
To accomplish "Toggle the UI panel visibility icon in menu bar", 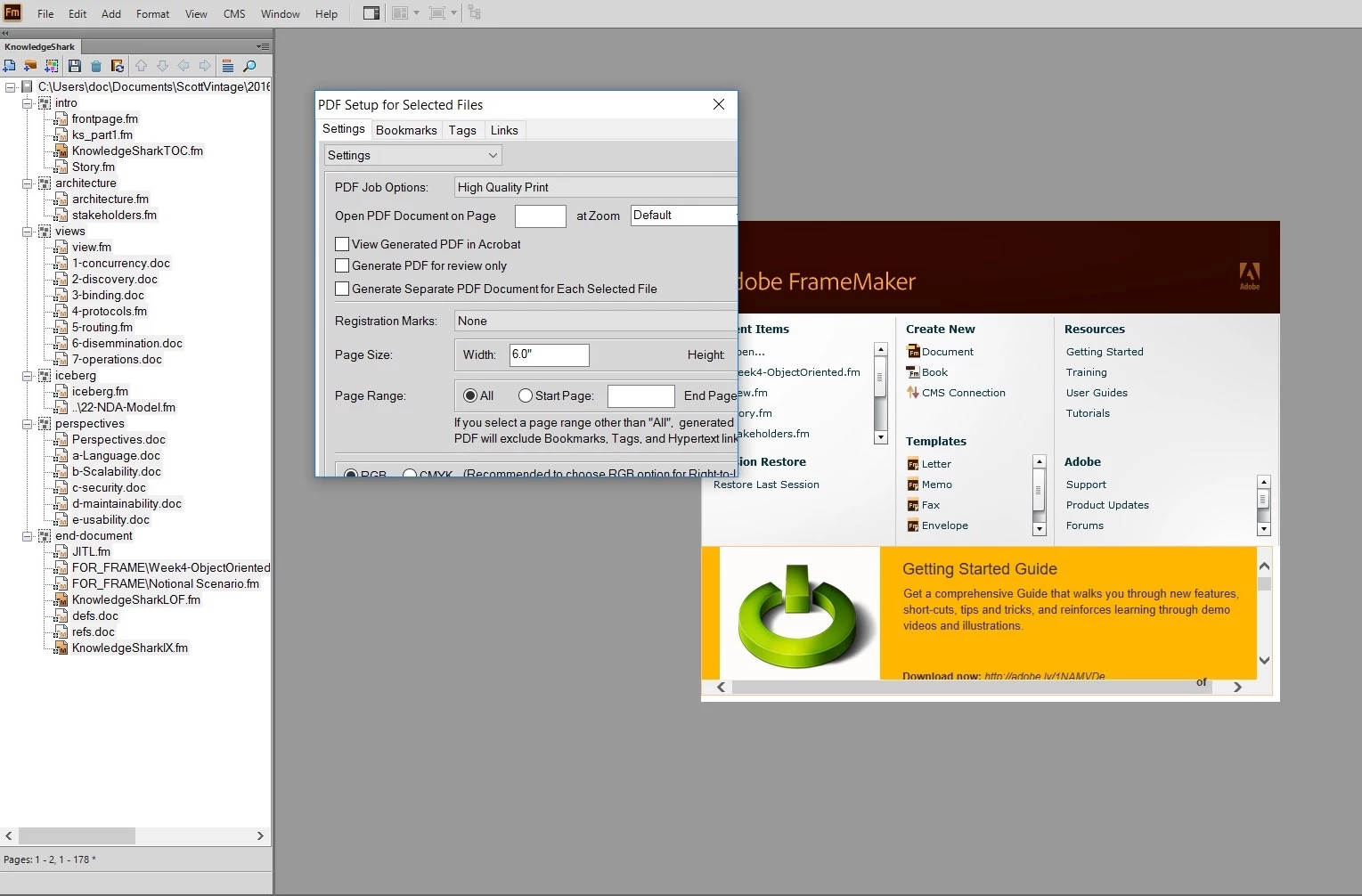I will point(371,13).
